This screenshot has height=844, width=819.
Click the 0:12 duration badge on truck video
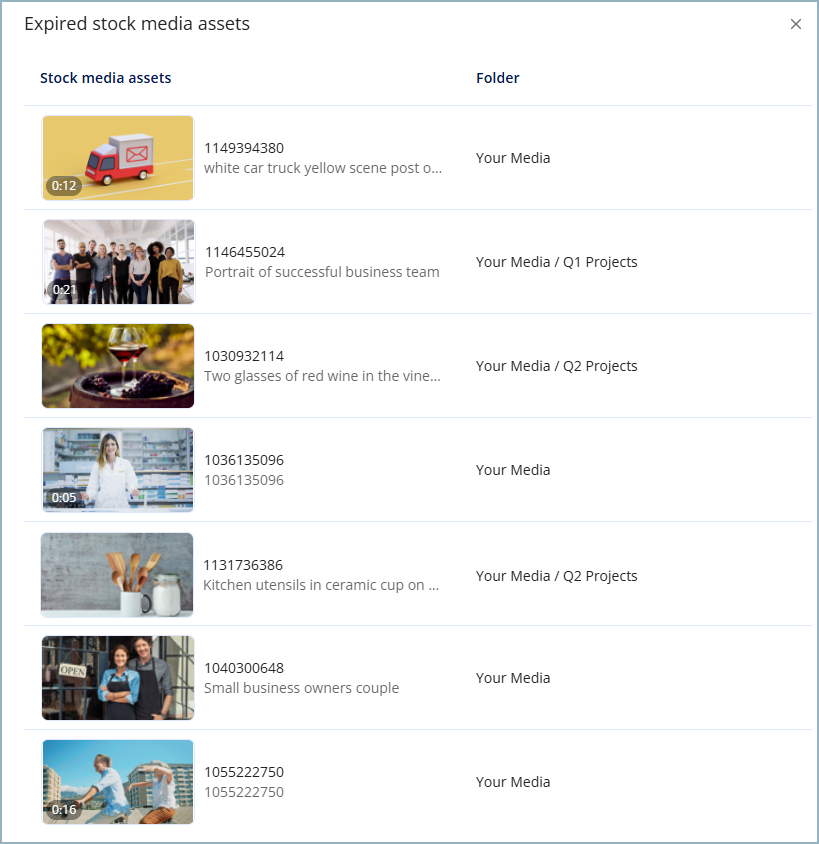tap(64, 186)
